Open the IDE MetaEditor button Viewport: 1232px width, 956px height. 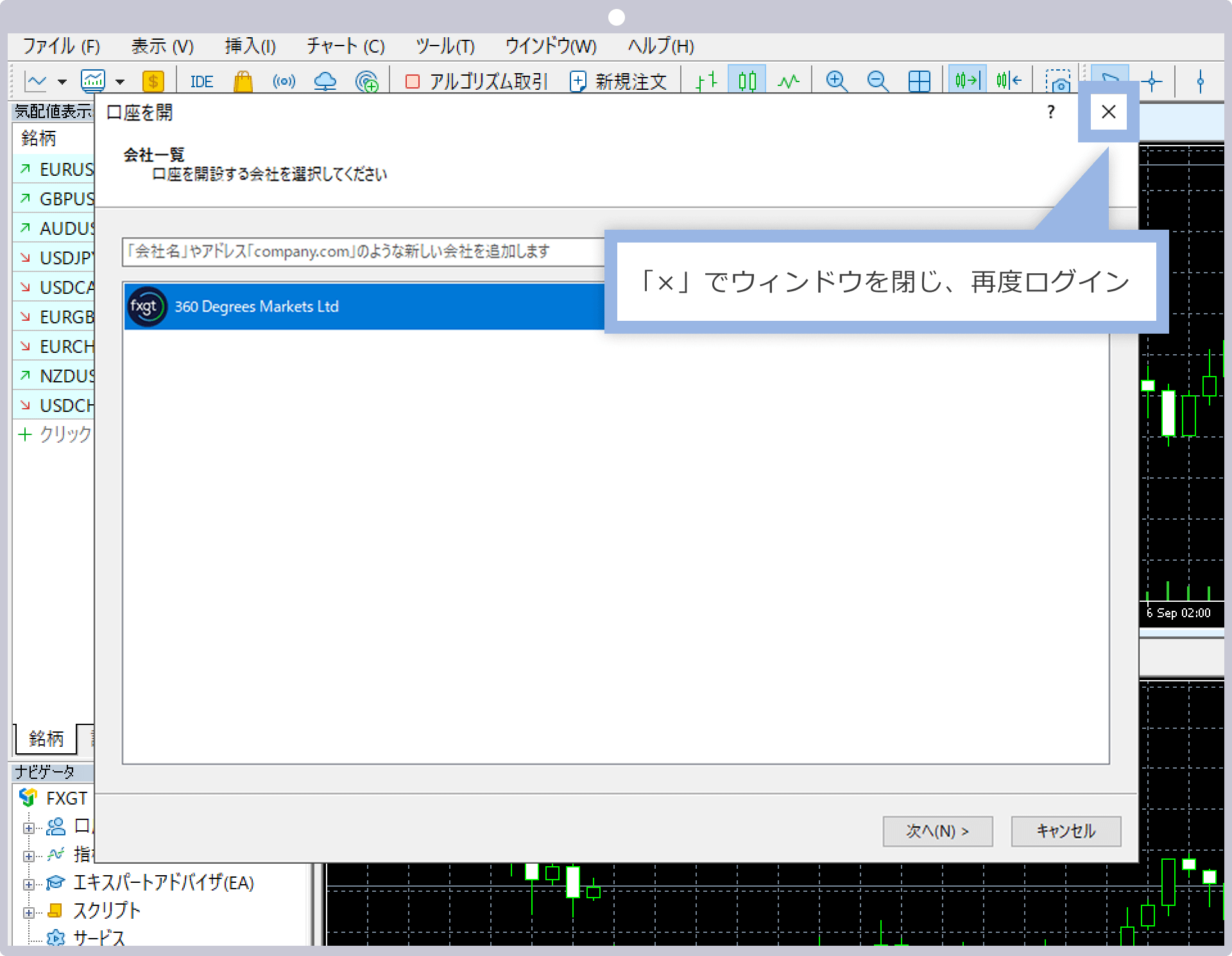[x=201, y=82]
